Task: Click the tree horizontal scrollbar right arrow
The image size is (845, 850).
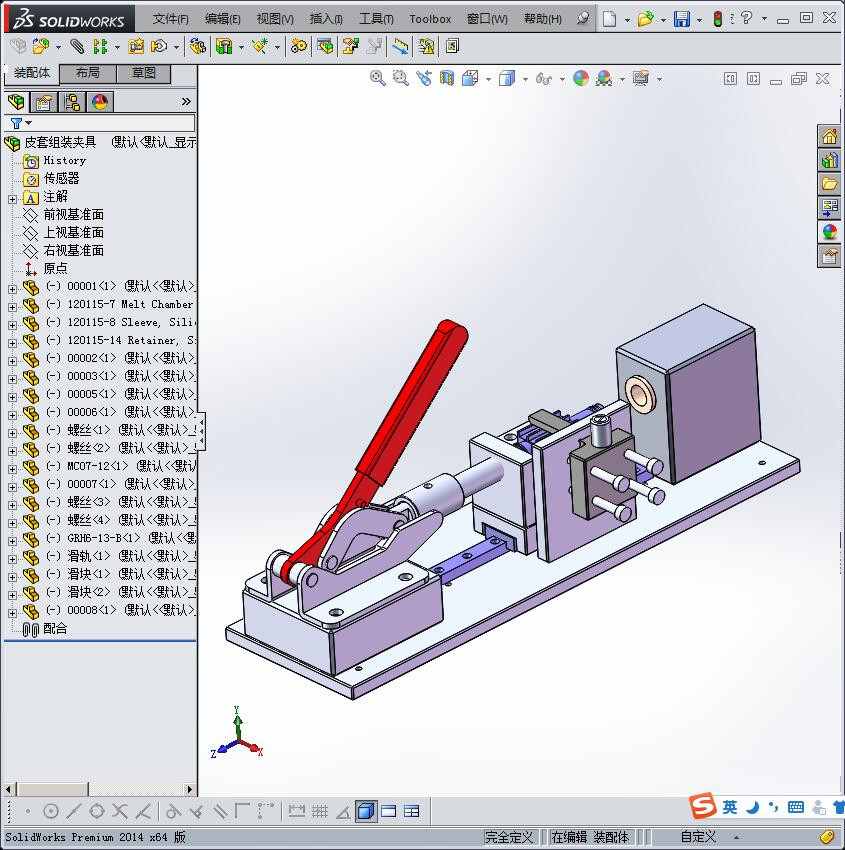Action: 190,789
